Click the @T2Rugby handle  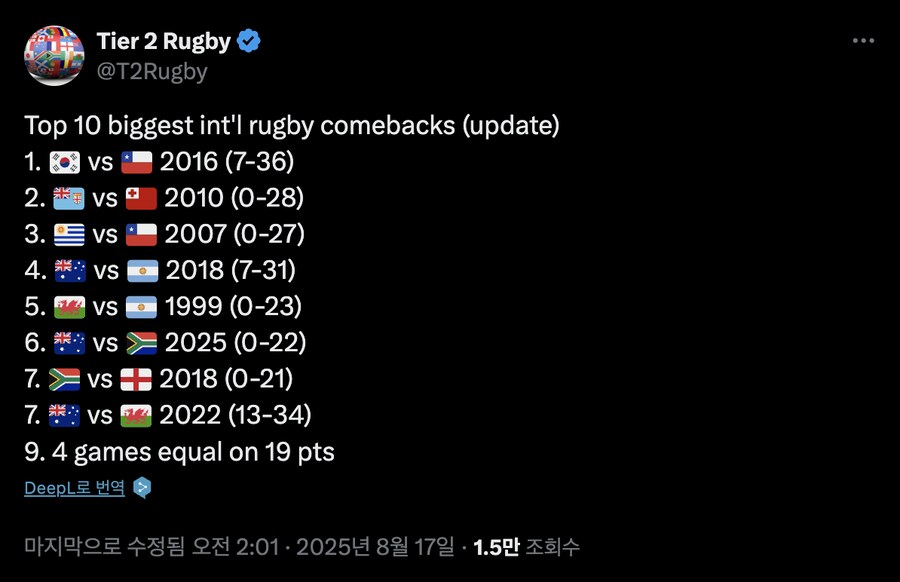(x=153, y=71)
